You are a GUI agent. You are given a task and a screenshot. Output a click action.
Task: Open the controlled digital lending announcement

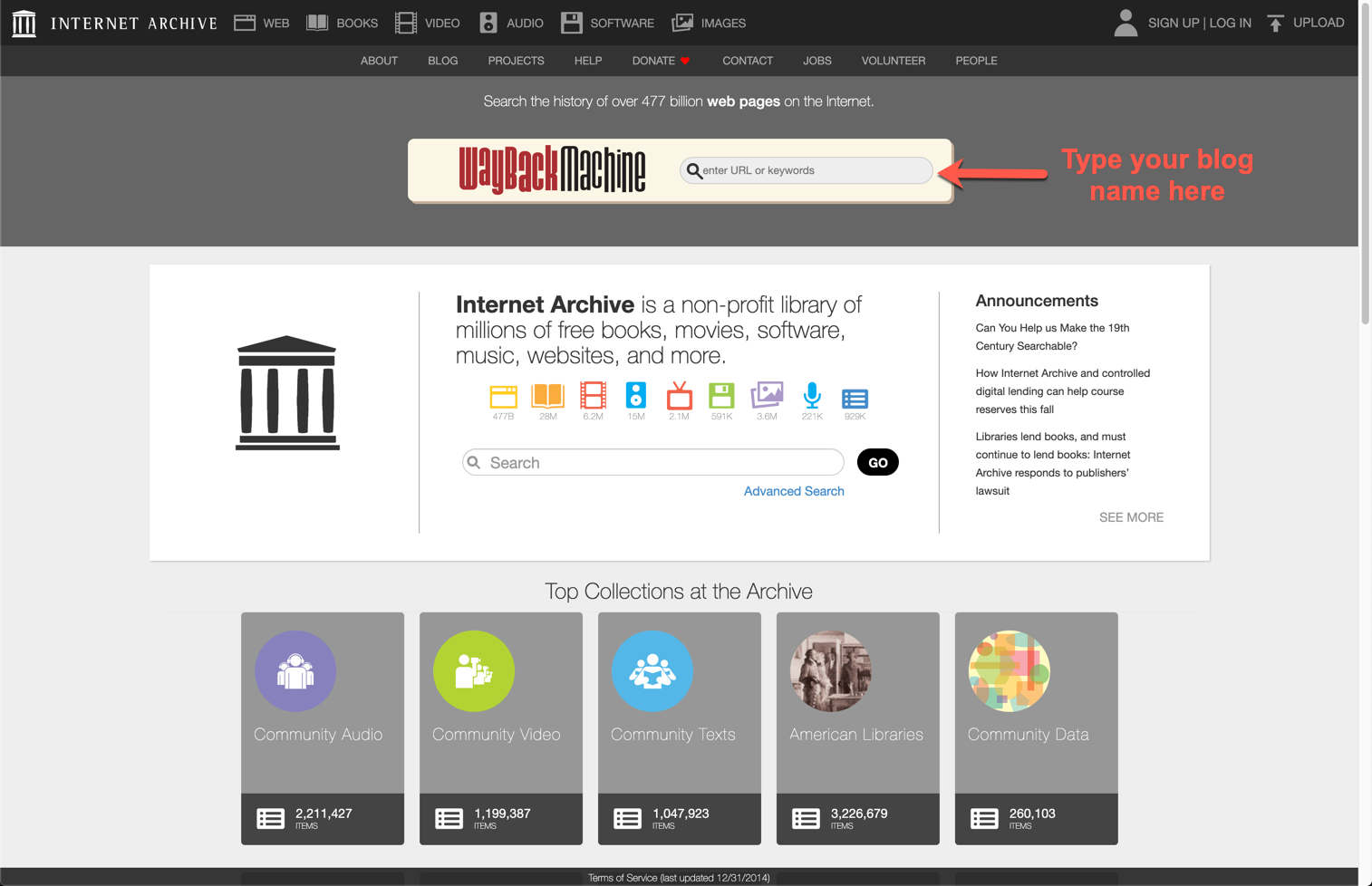tap(1062, 391)
